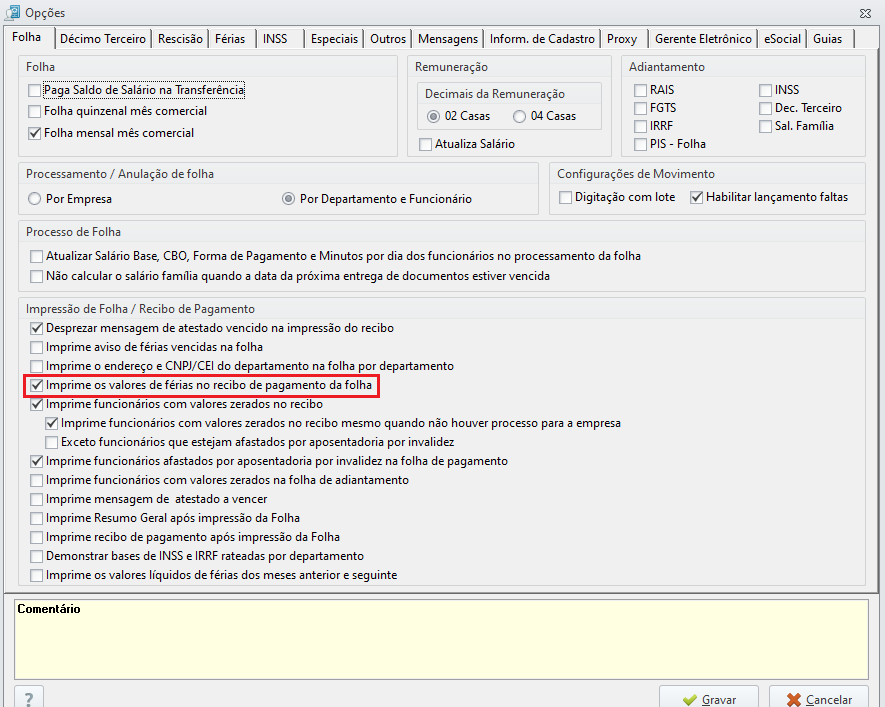
Task: Close the Opções dialog window
Action: (865, 13)
